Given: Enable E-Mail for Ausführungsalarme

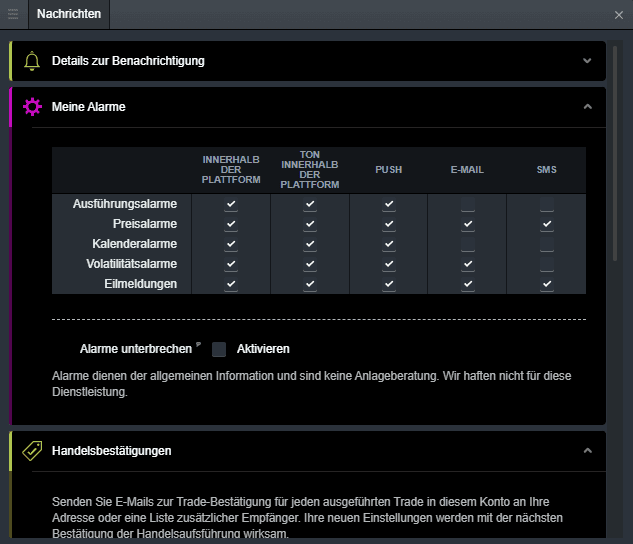Looking at the screenshot, I should (x=467, y=205).
